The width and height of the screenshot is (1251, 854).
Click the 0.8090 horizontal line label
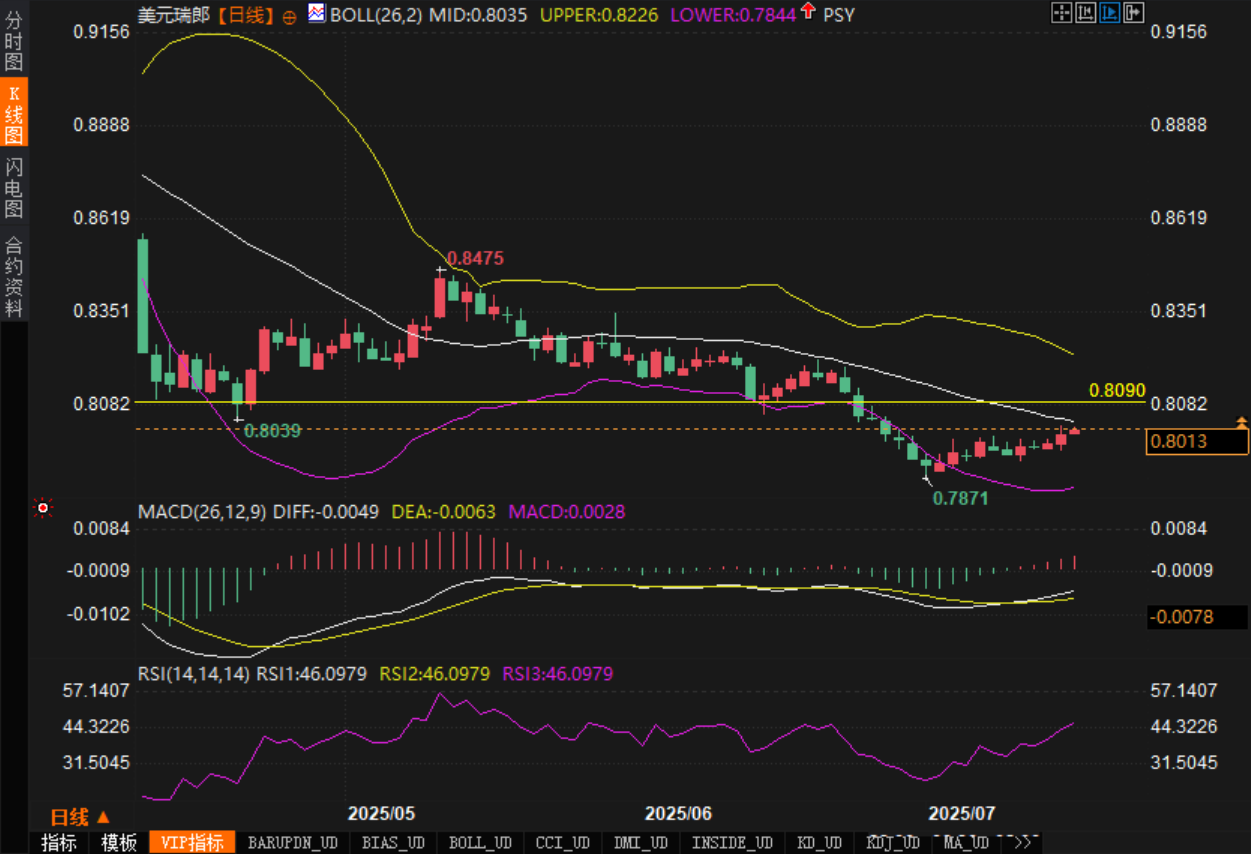point(1117,389)
